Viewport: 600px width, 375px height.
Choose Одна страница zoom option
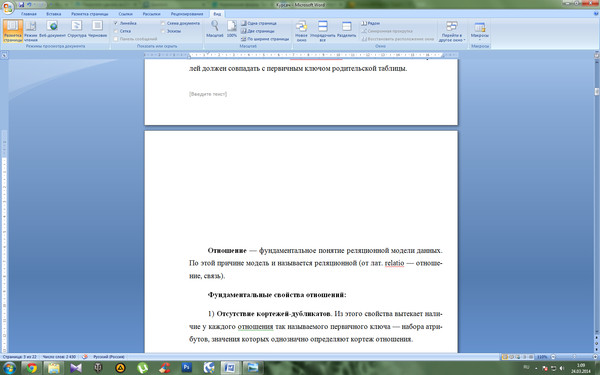[259, 23]
